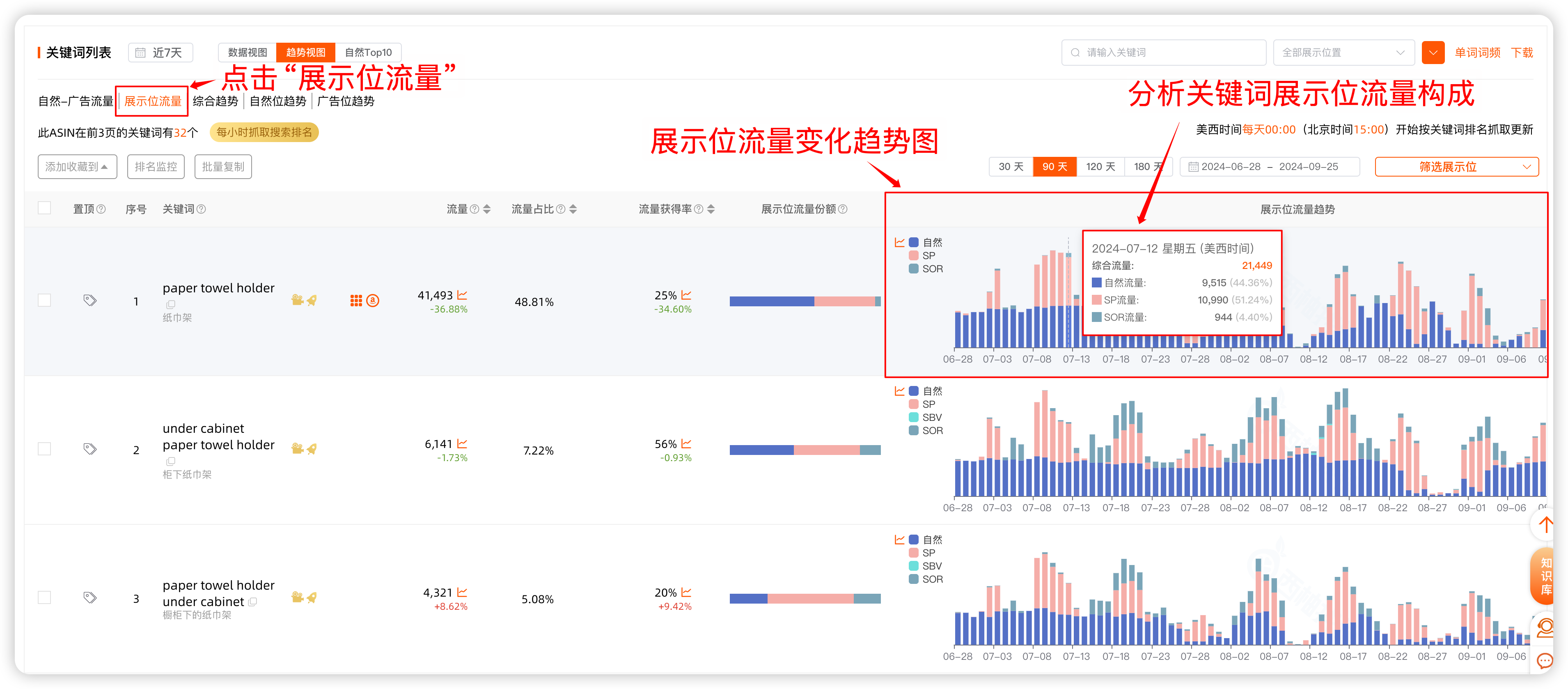Select the 综合趋势 tab
Viewport: 1568px width, 689px height.
[215, 101]
